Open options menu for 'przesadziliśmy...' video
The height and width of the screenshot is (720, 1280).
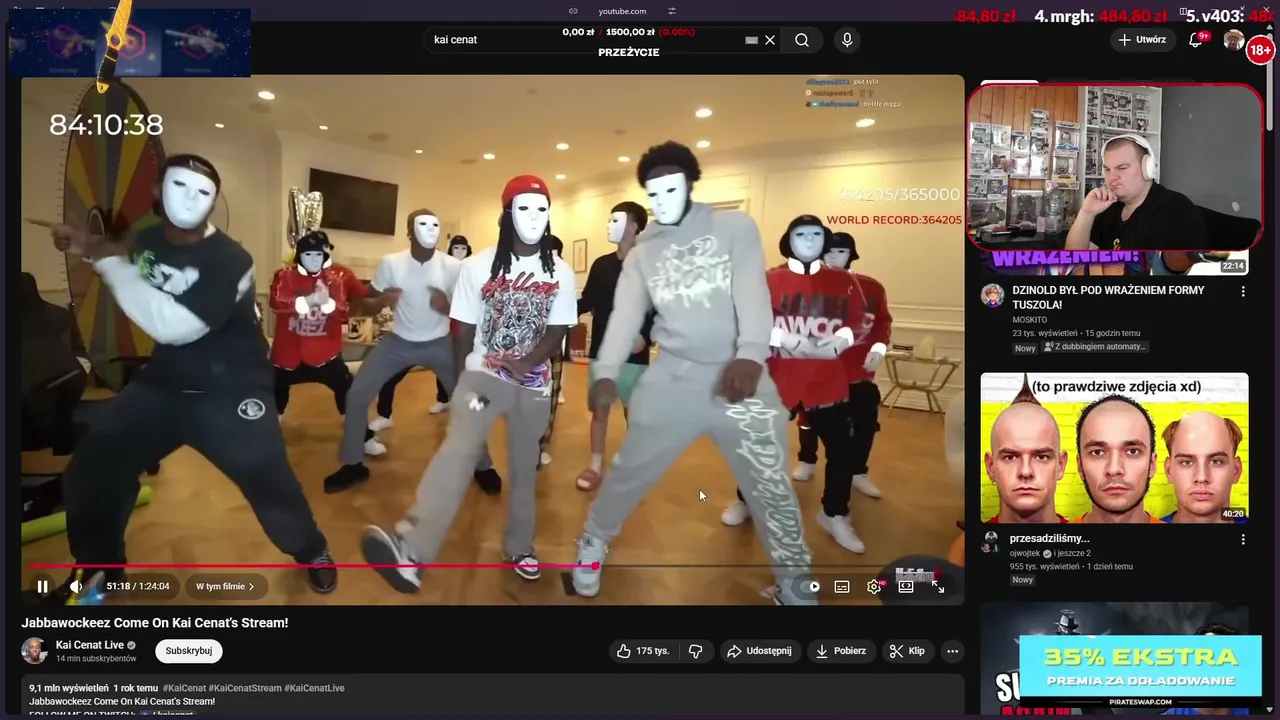tap(1243, 539)
